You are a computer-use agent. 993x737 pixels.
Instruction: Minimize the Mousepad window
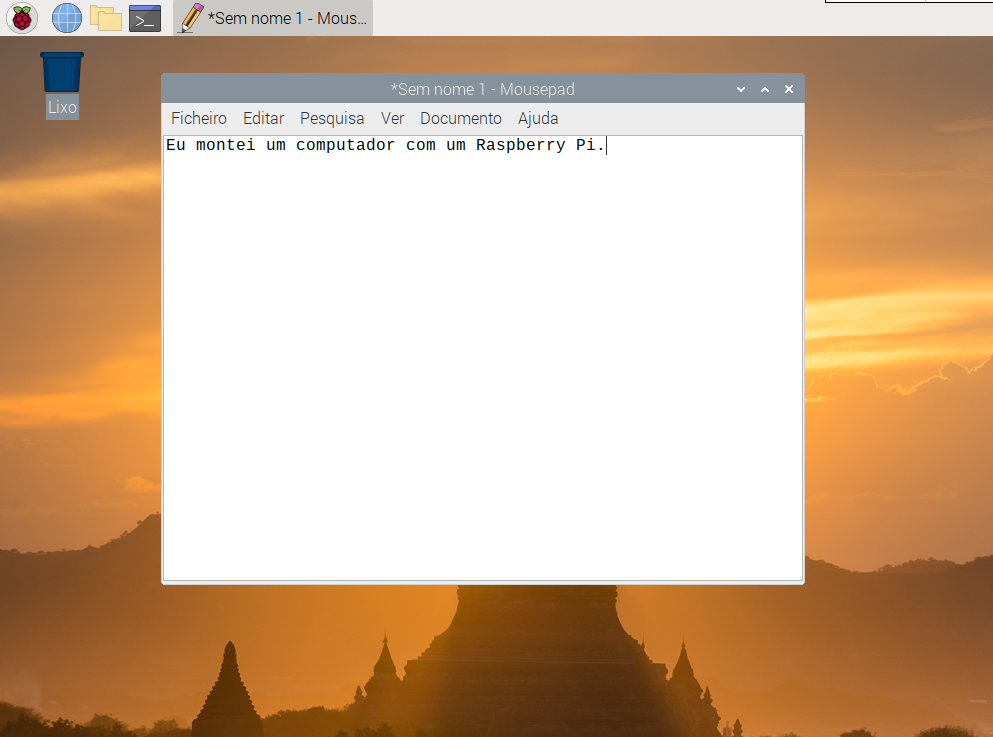(741, 90)
